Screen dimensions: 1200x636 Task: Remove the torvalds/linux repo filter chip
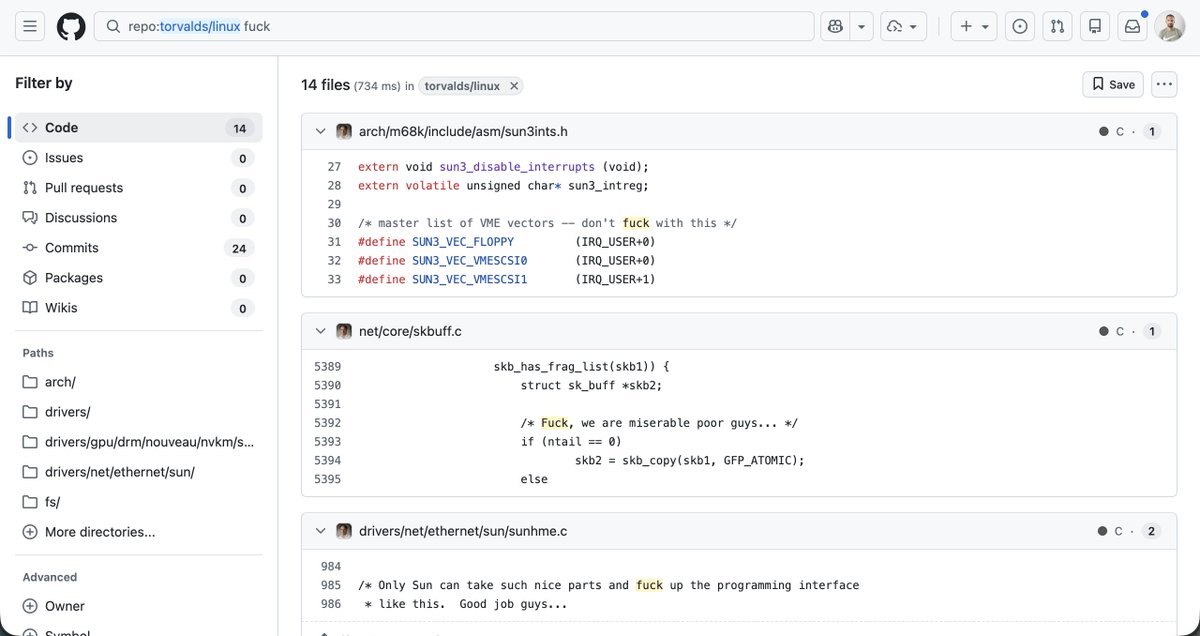514,86
